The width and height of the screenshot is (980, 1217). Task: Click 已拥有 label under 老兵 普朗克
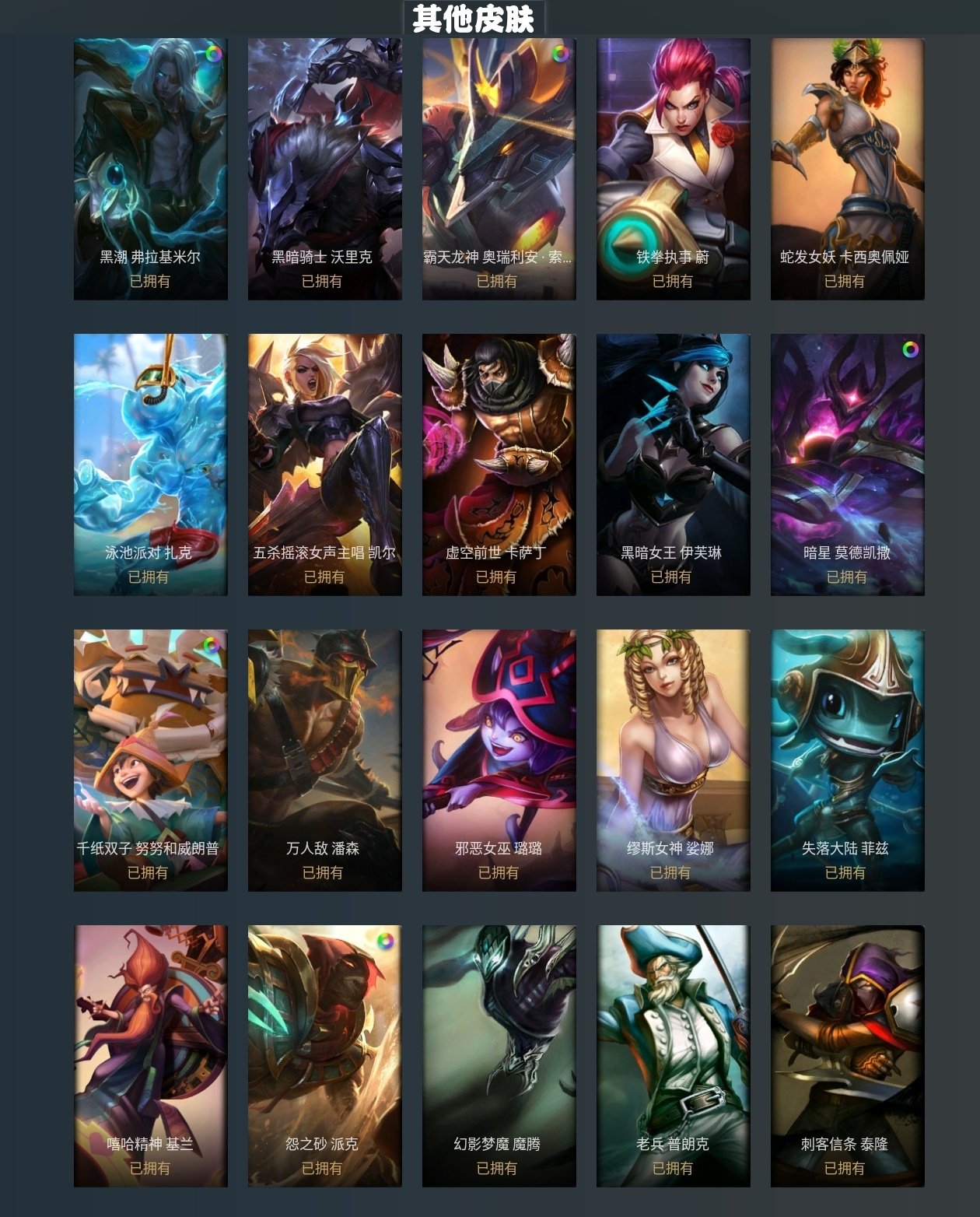[673, 1168]
